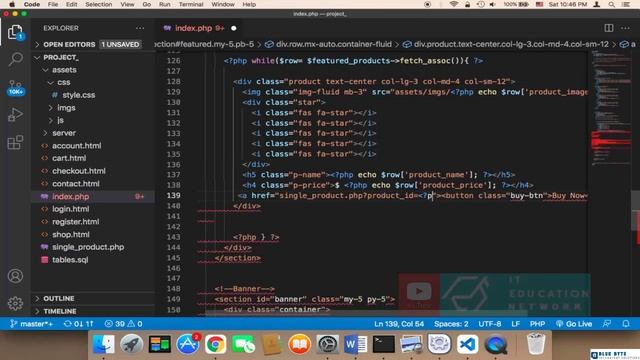Click Ln 139, Col 54 cursor position

(x=399, y=324)
